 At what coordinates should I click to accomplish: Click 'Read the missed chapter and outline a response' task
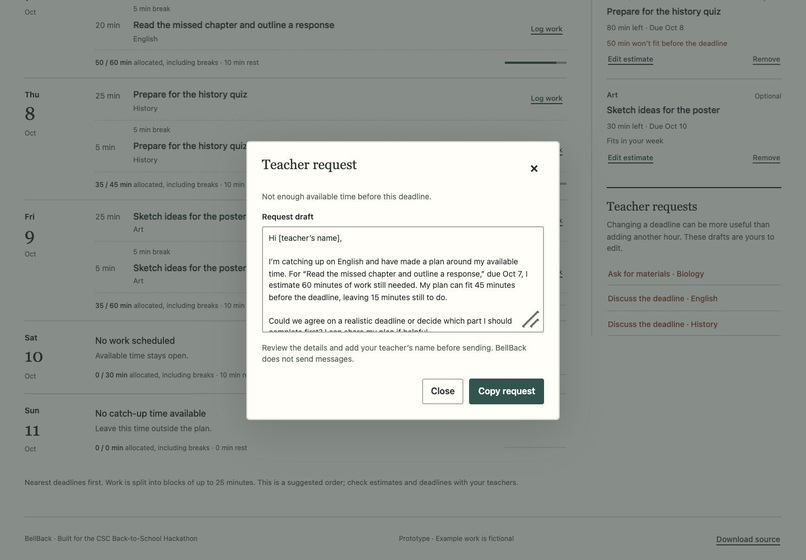pyautogui.click(x=233, y=25)
